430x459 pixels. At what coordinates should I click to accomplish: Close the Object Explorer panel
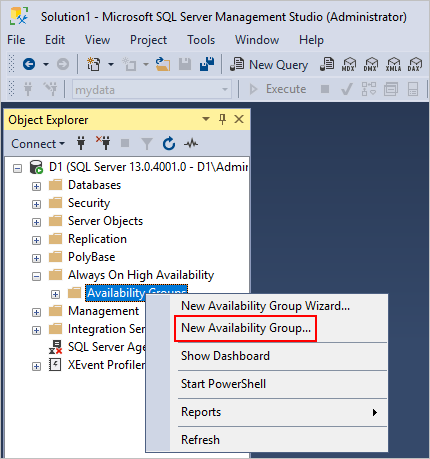tap(239, 119)
